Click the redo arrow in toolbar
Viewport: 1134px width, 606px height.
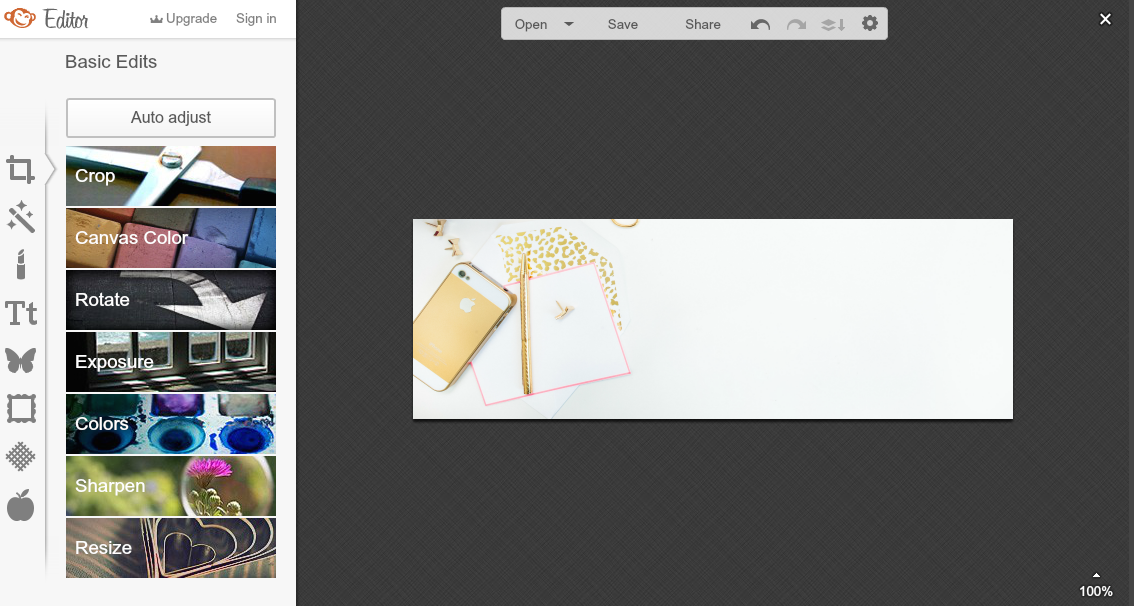tap(796, 24)
